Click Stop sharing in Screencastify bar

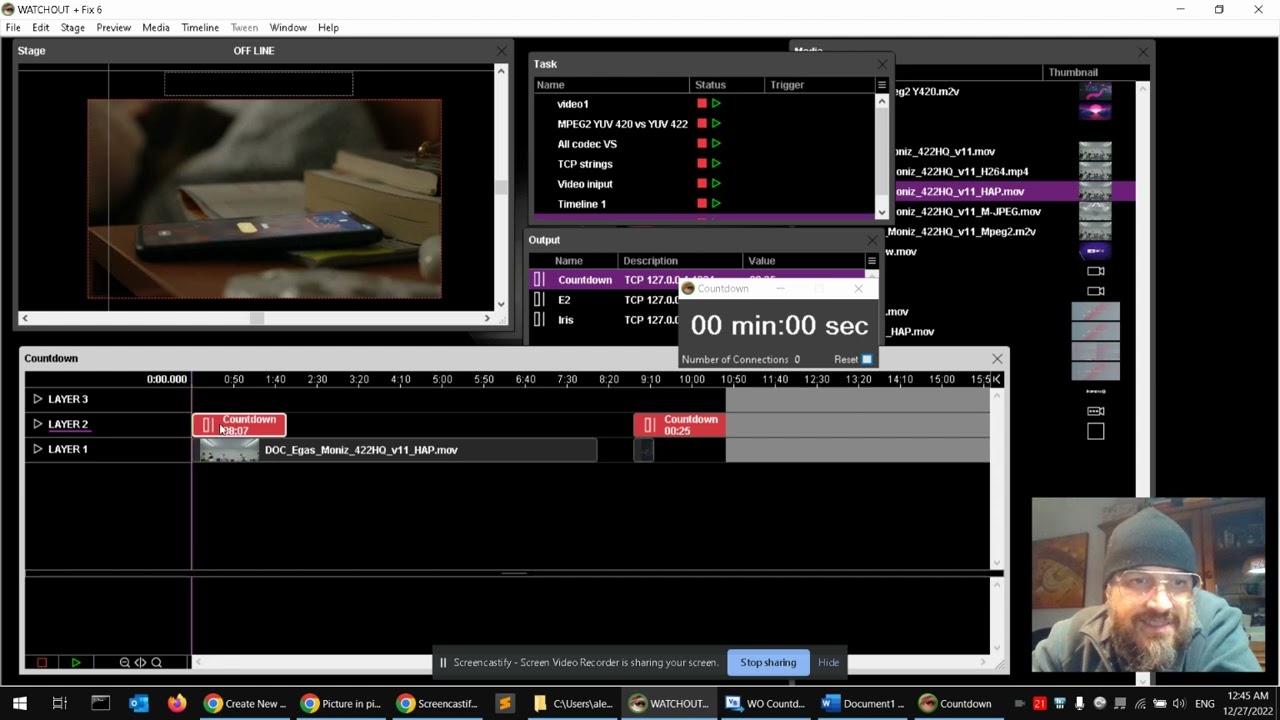pos(768,662)
